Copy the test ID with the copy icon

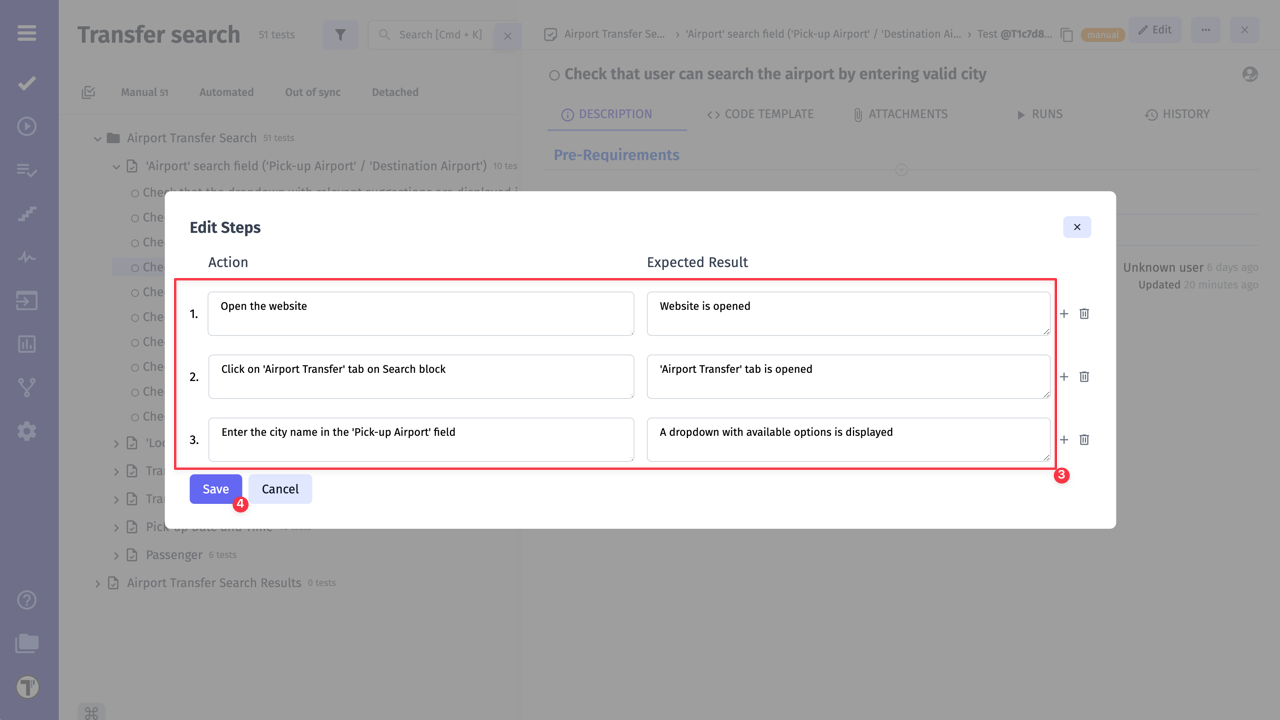(x=1067, y=35)
